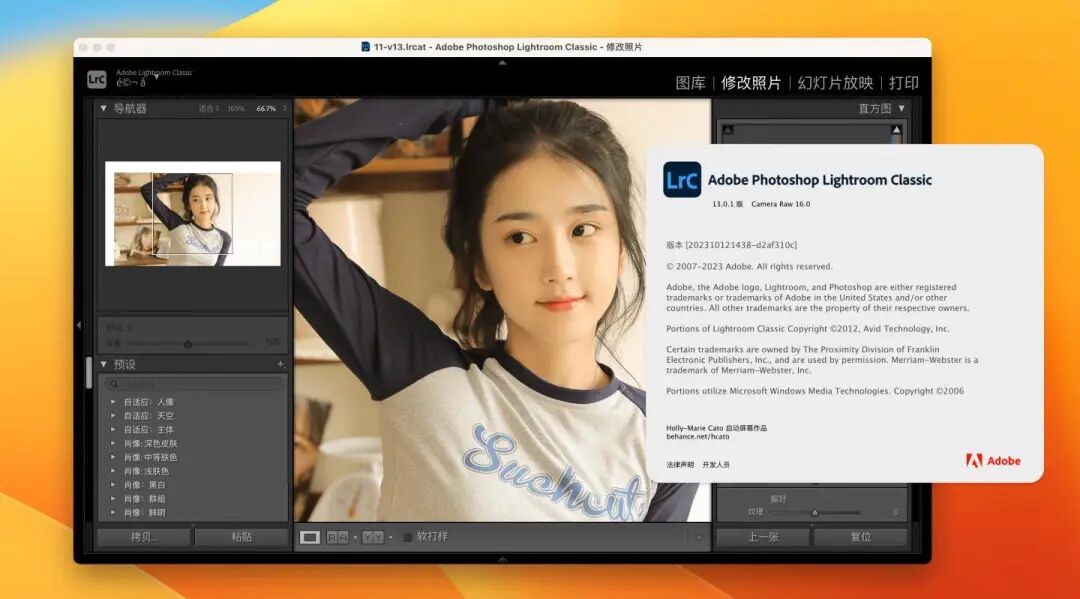Viewport: 1080px width, 599px height.
Task: Open the 66.7% zoom level dropdown arrows
Action: coord(284,108)
